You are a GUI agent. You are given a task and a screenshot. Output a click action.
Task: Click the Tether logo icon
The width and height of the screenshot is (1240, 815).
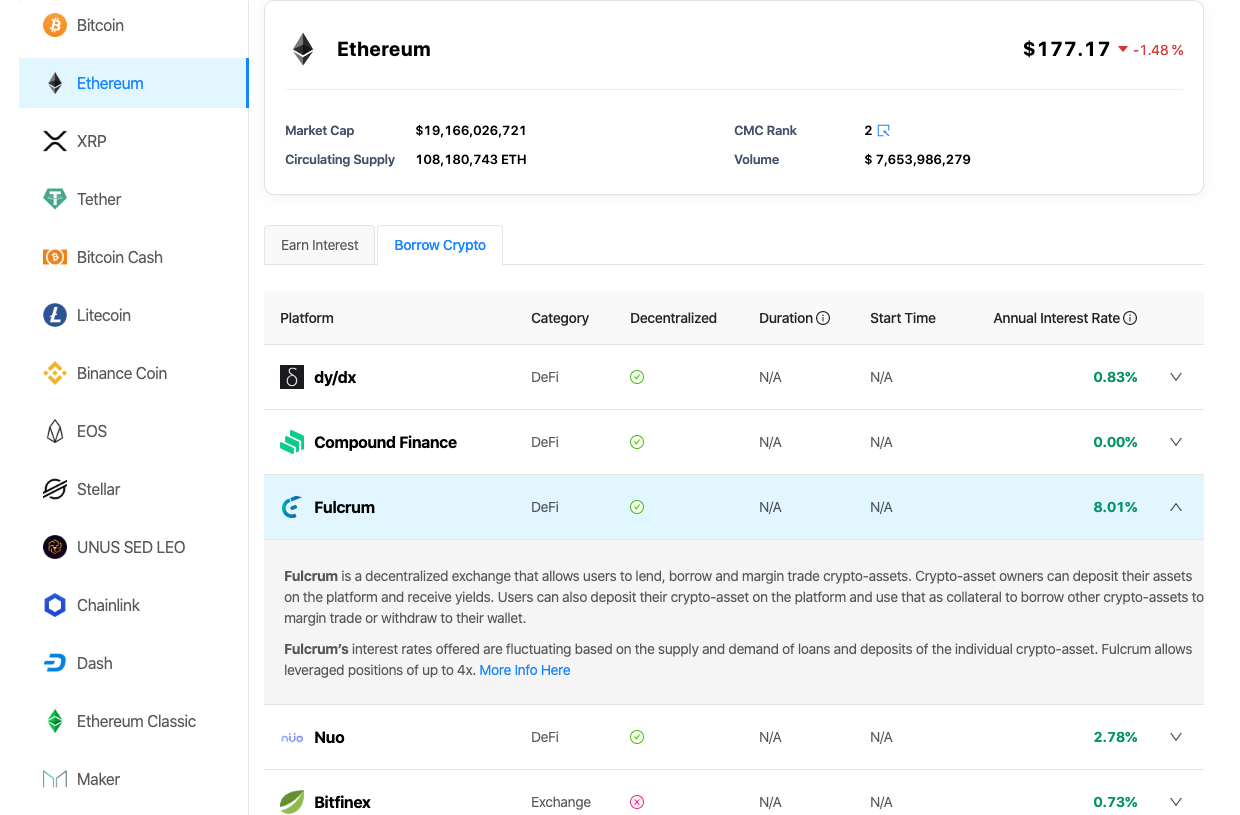[x=55, y=199]
